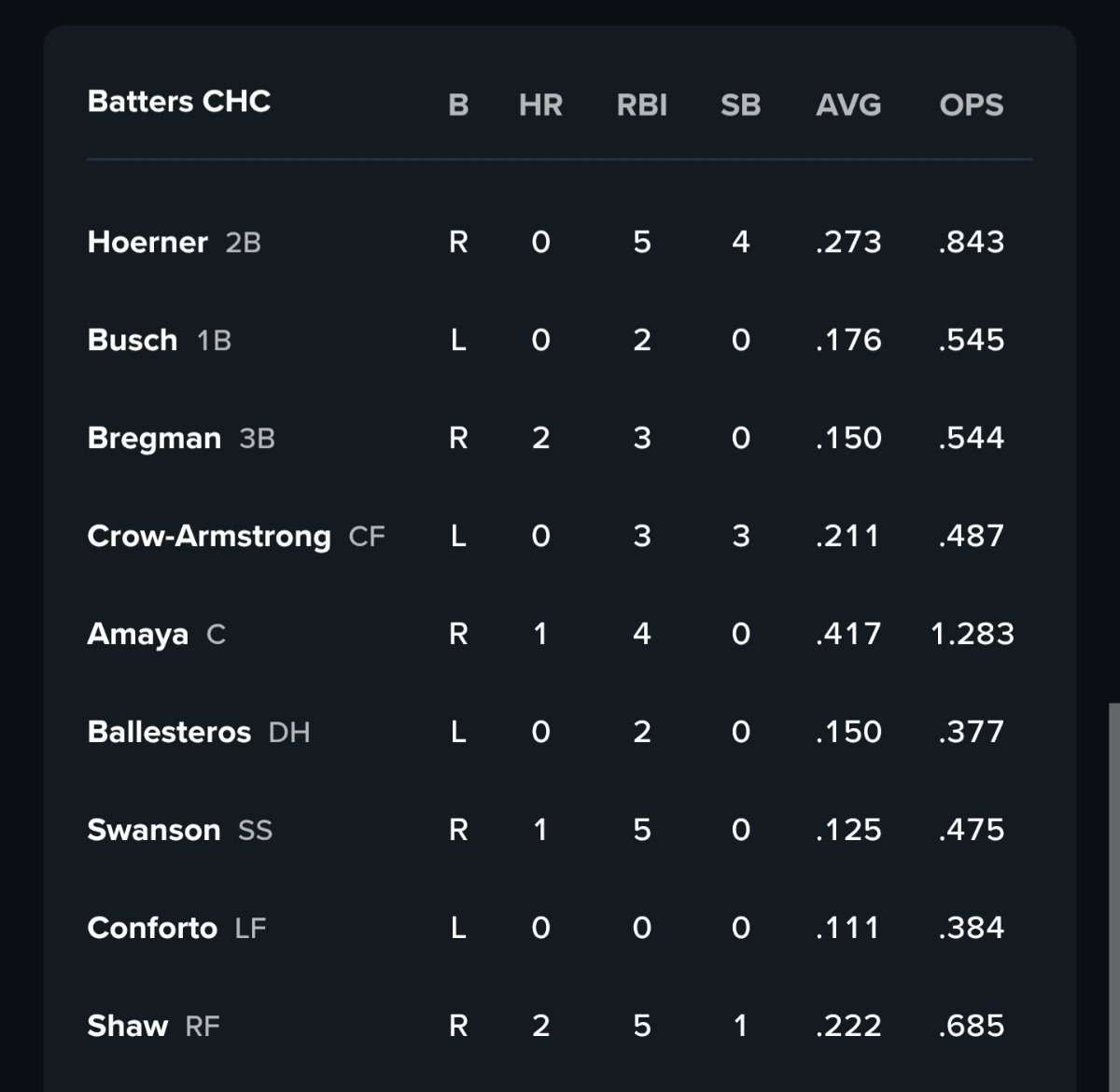This screenshot has width=1120, height=1092.
Task: Click the vertical scrollbar on right edge
Action: pos(1113,896)
